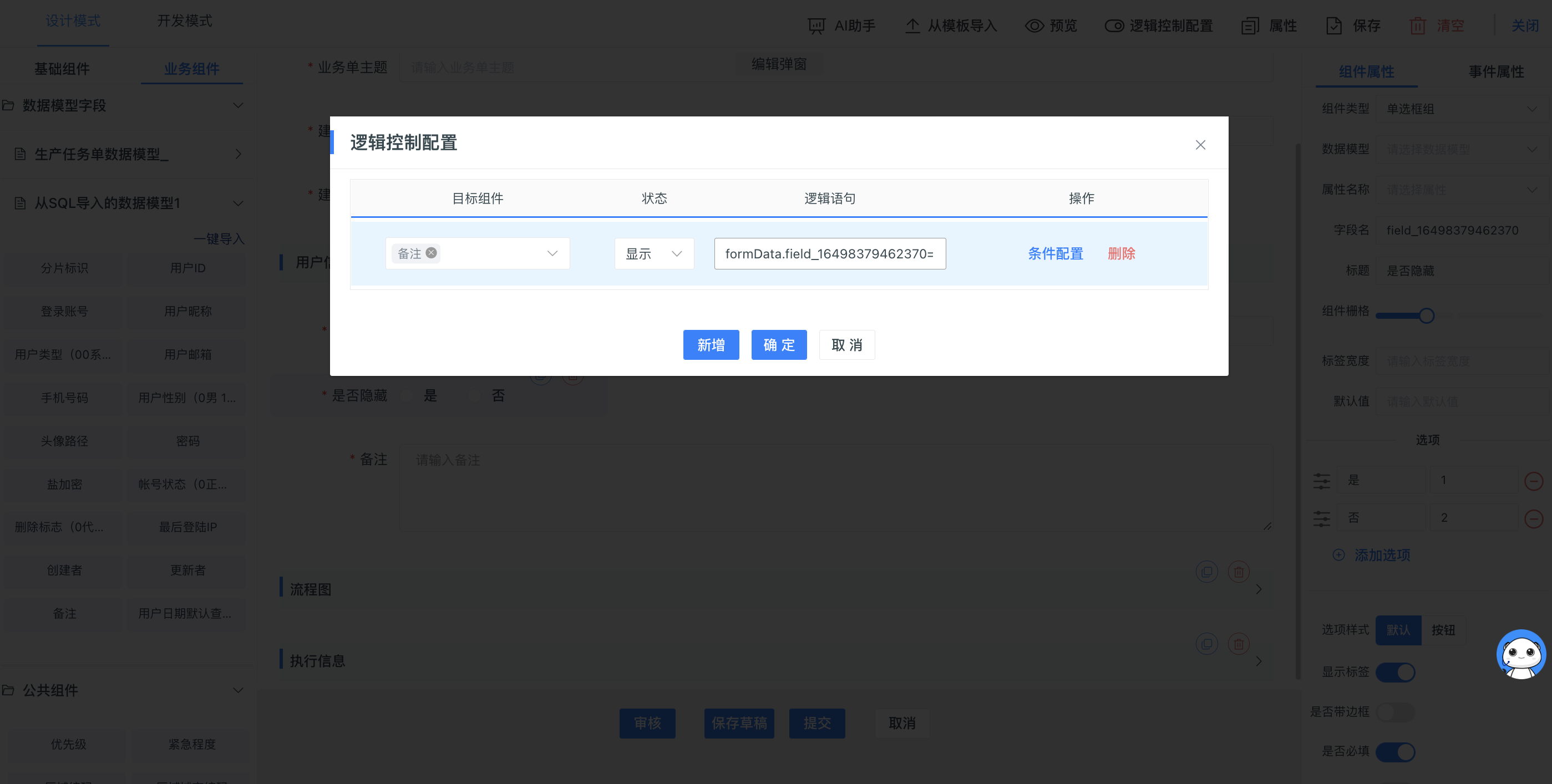Click the 新增 button in dialog
The height and width of the screenshot is (784, 1552).
711,345
